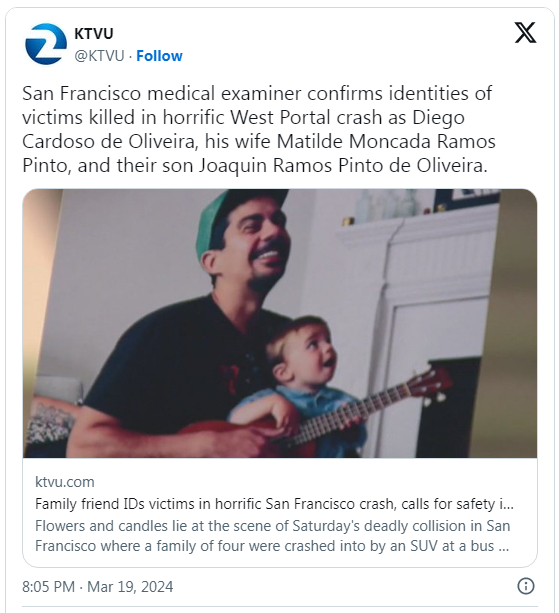
Task: View the photo of man with baby
Action: 280,323
